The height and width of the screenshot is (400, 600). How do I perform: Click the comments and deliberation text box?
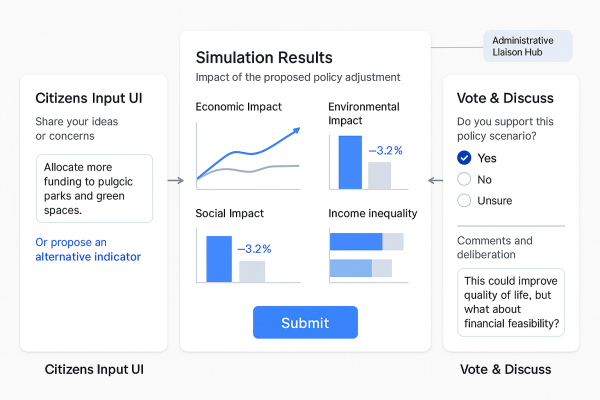tap(511, 303)
